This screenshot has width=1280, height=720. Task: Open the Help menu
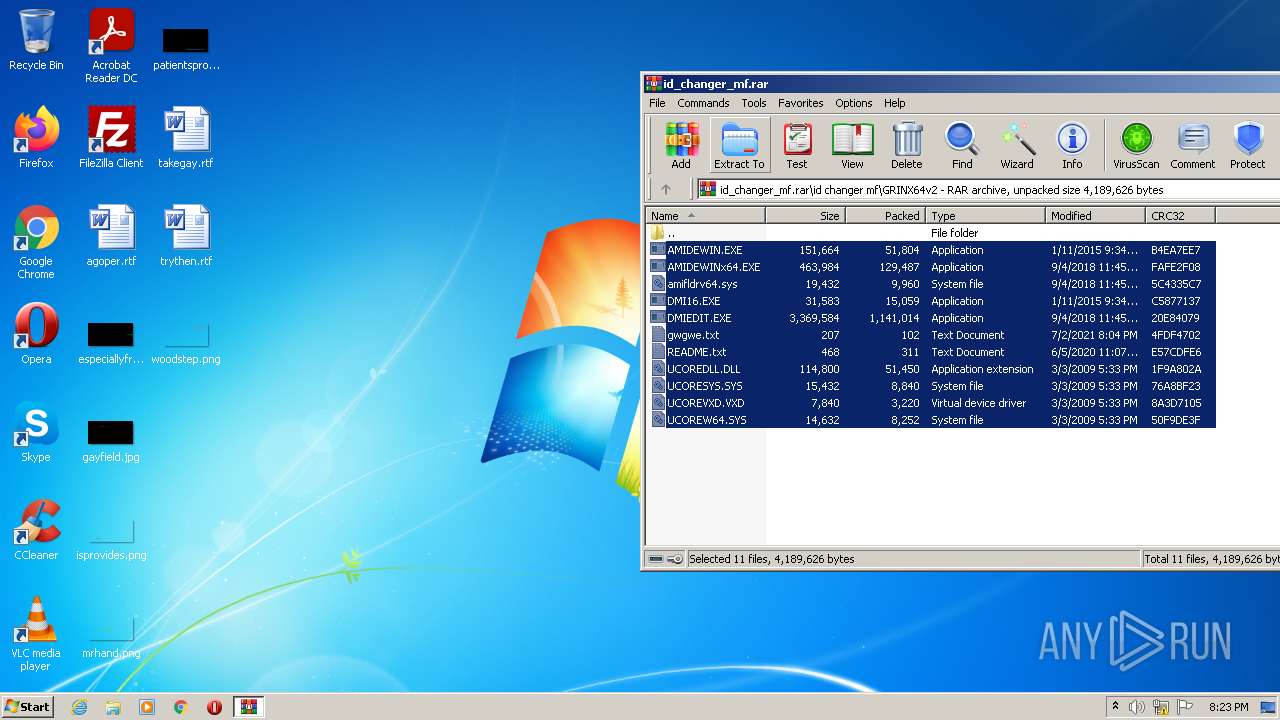coord(895,103)
